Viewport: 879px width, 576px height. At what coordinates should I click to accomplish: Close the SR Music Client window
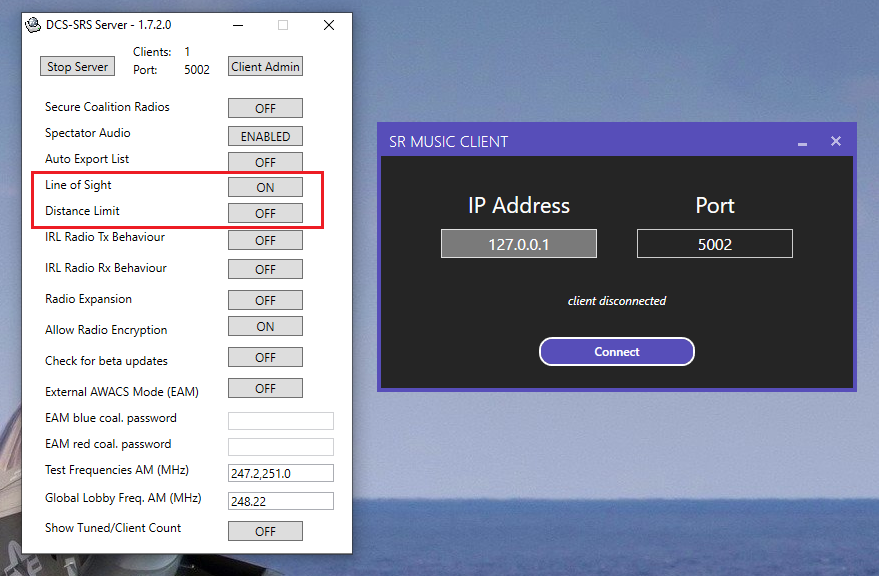click(836, 141)
